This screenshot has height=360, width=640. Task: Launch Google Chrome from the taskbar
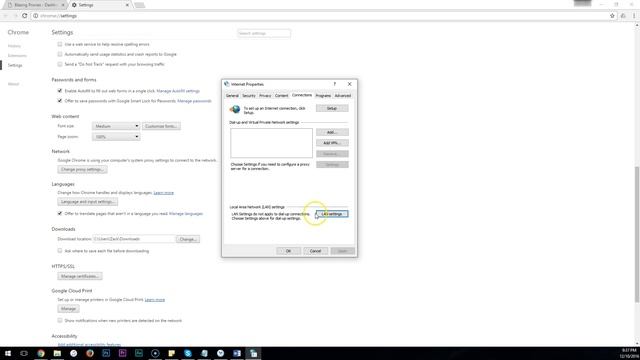[x=41, y=353]
